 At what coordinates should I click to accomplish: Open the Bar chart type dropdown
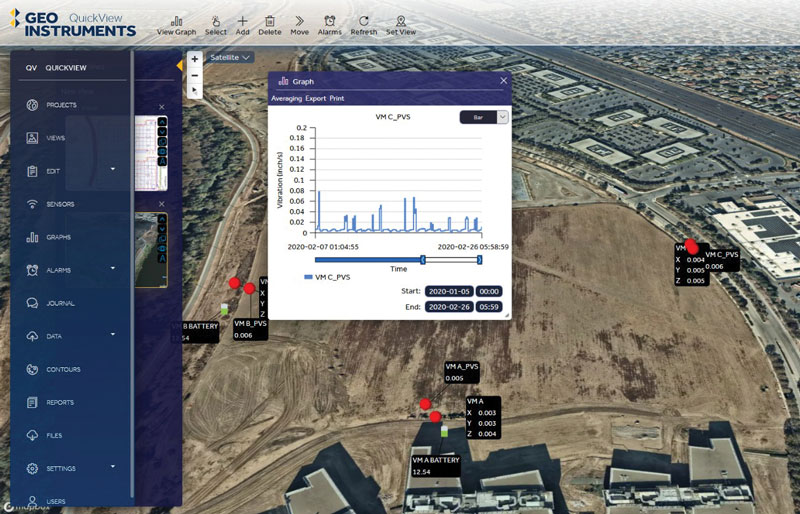pos(483,116)
